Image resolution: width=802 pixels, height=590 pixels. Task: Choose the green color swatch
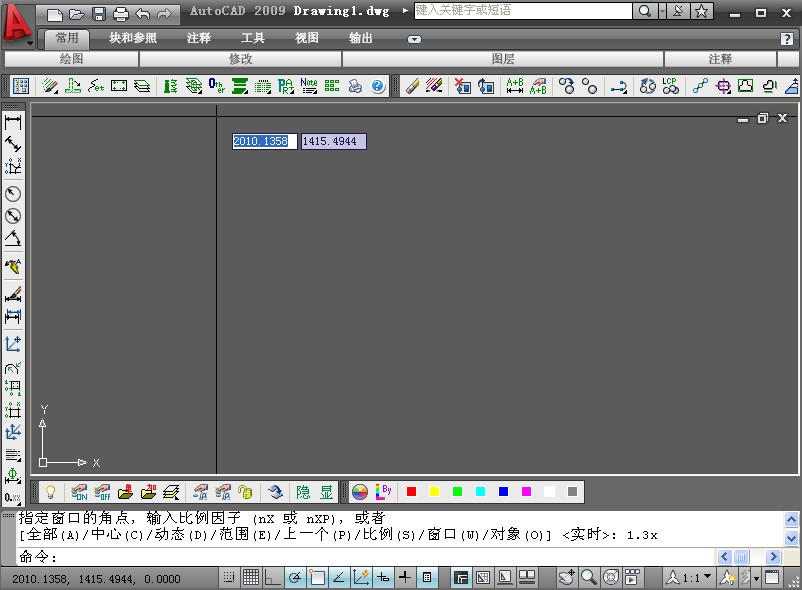[457, 491]
